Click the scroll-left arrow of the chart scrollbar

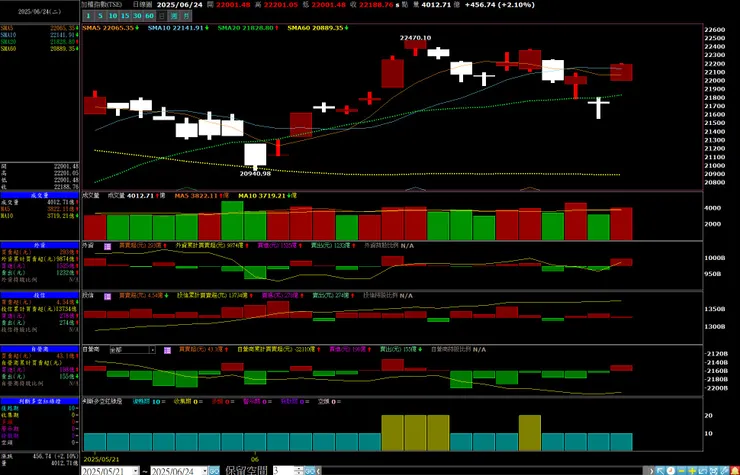[x=319, y=471]
